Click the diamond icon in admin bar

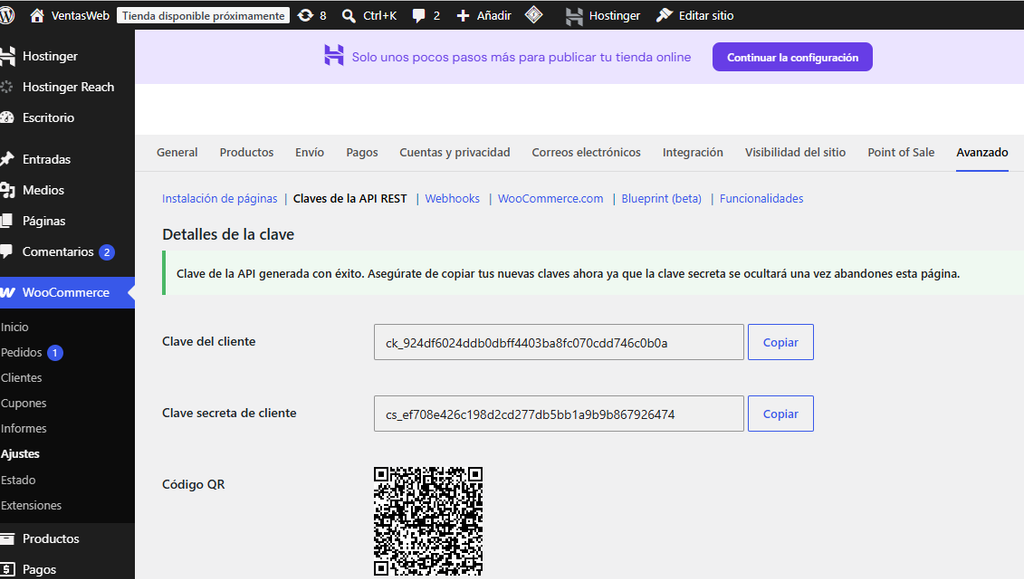(534, 15)
